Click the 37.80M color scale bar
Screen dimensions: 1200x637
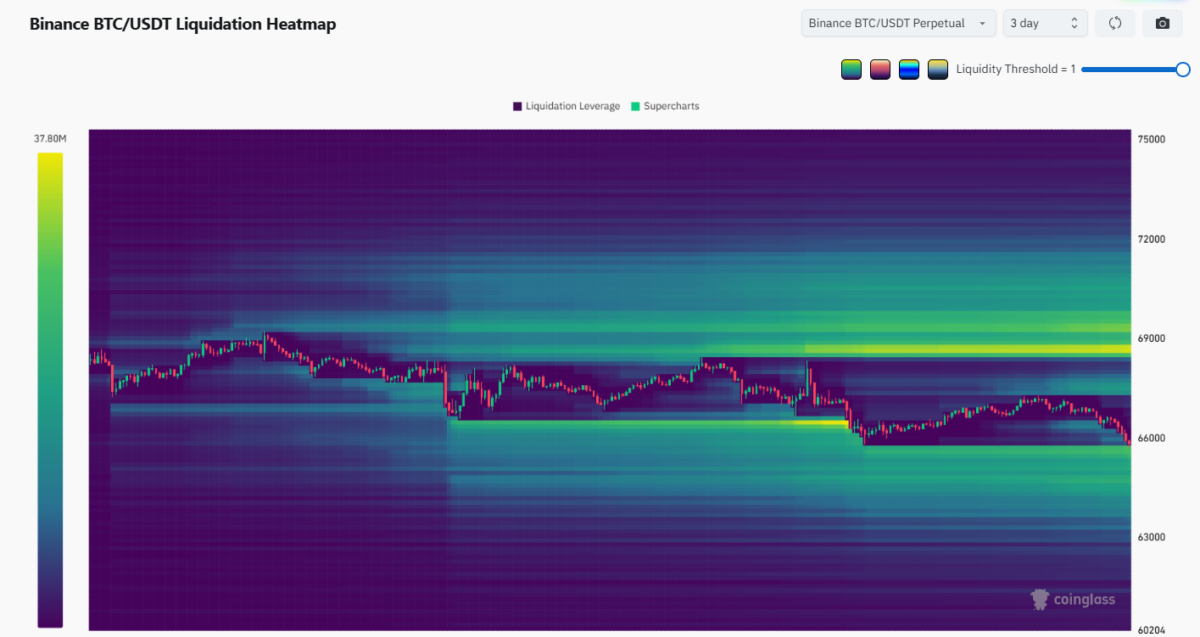[50, 390]
